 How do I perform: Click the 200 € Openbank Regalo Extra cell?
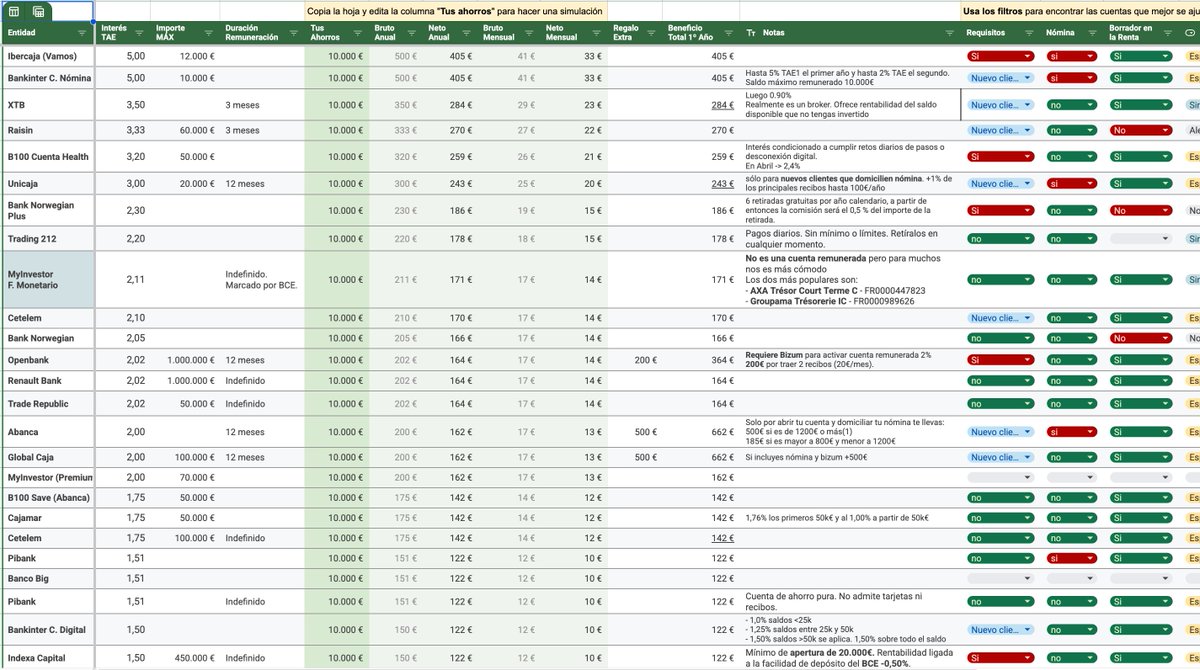click(x=645, y=359)
